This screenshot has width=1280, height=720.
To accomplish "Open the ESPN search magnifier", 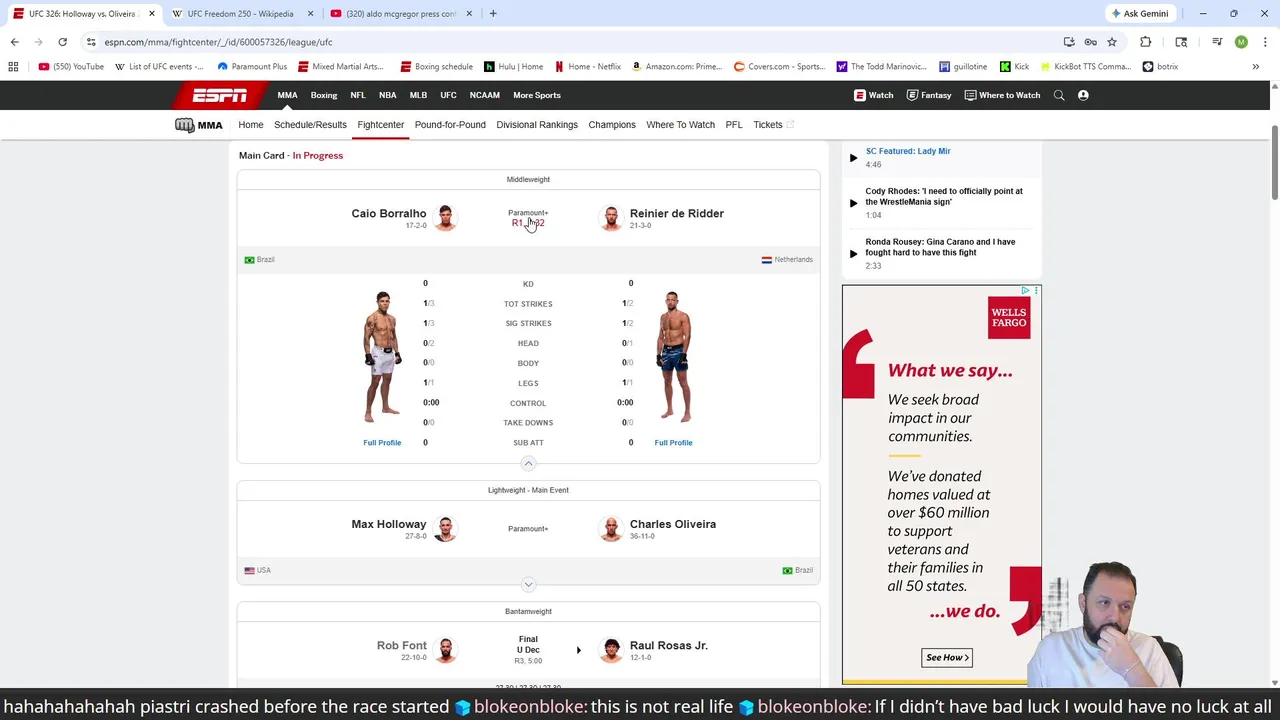I will coord(1059,95).
